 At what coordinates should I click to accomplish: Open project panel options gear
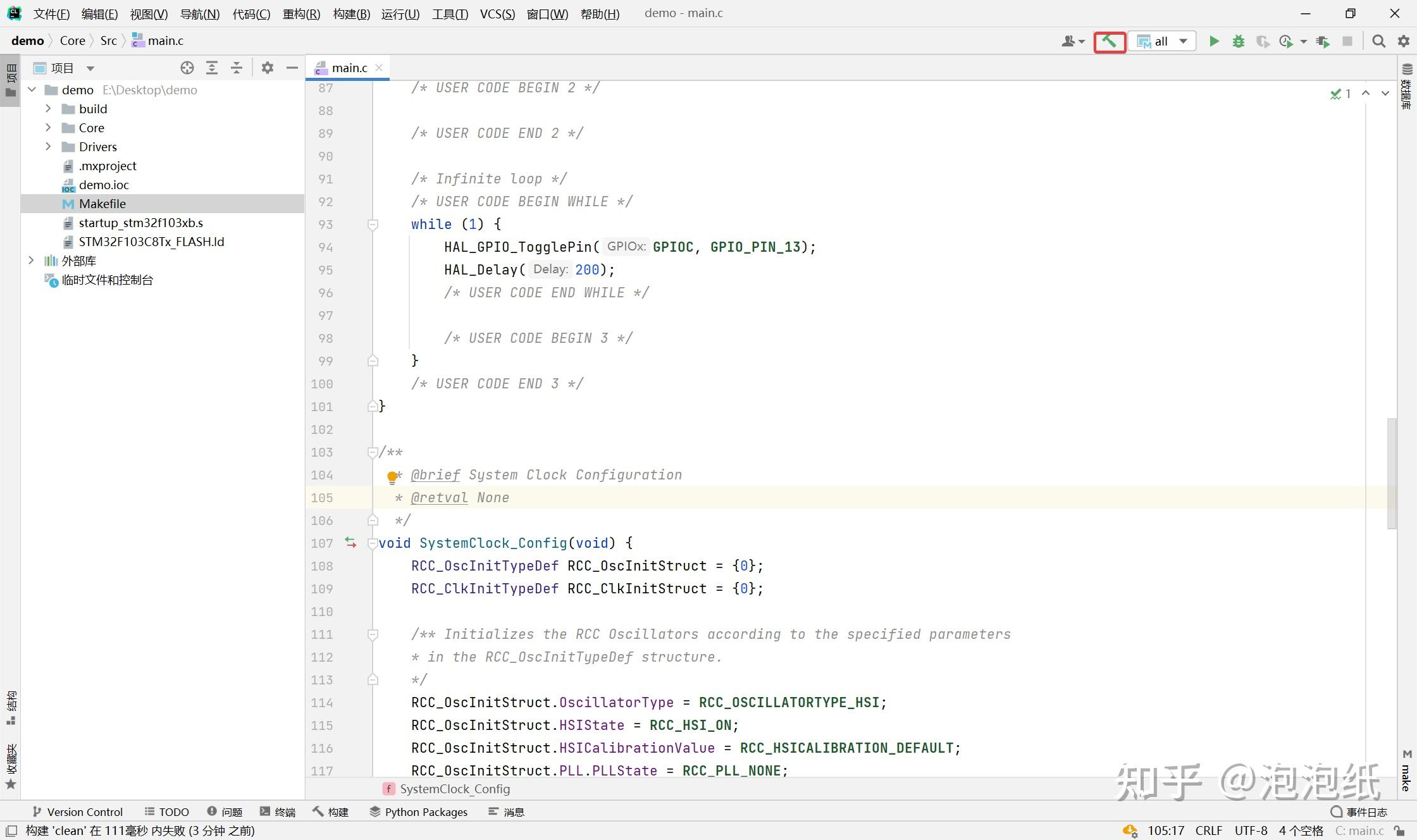(x=268, y=68)
